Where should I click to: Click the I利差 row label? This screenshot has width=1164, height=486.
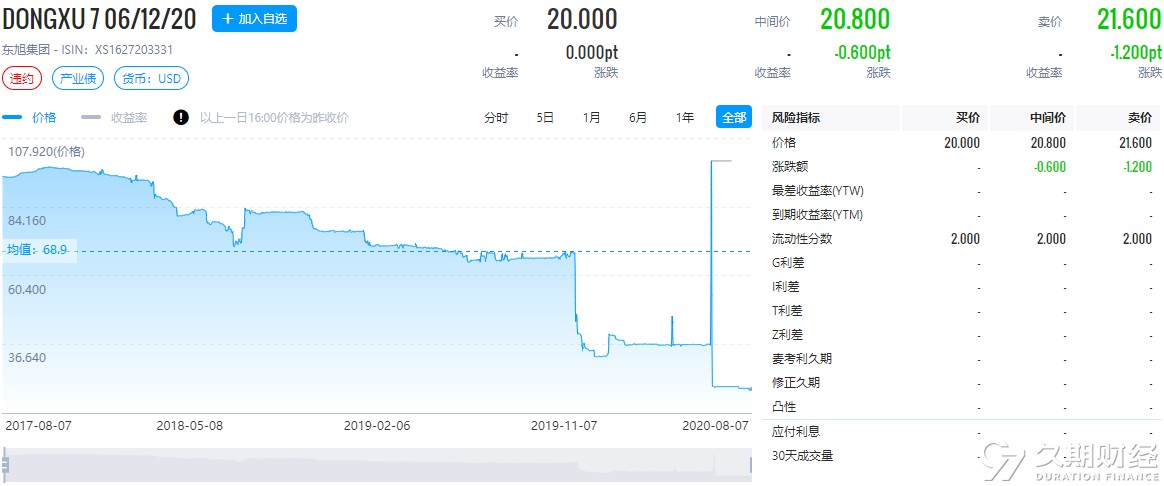tap(787, 286)
